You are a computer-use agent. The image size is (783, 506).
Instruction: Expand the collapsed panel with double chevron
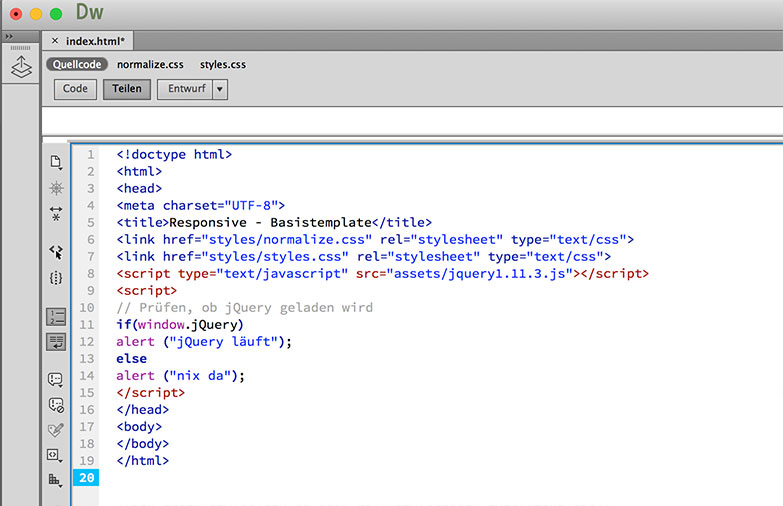pyautogui.click(x=8, y=36)
